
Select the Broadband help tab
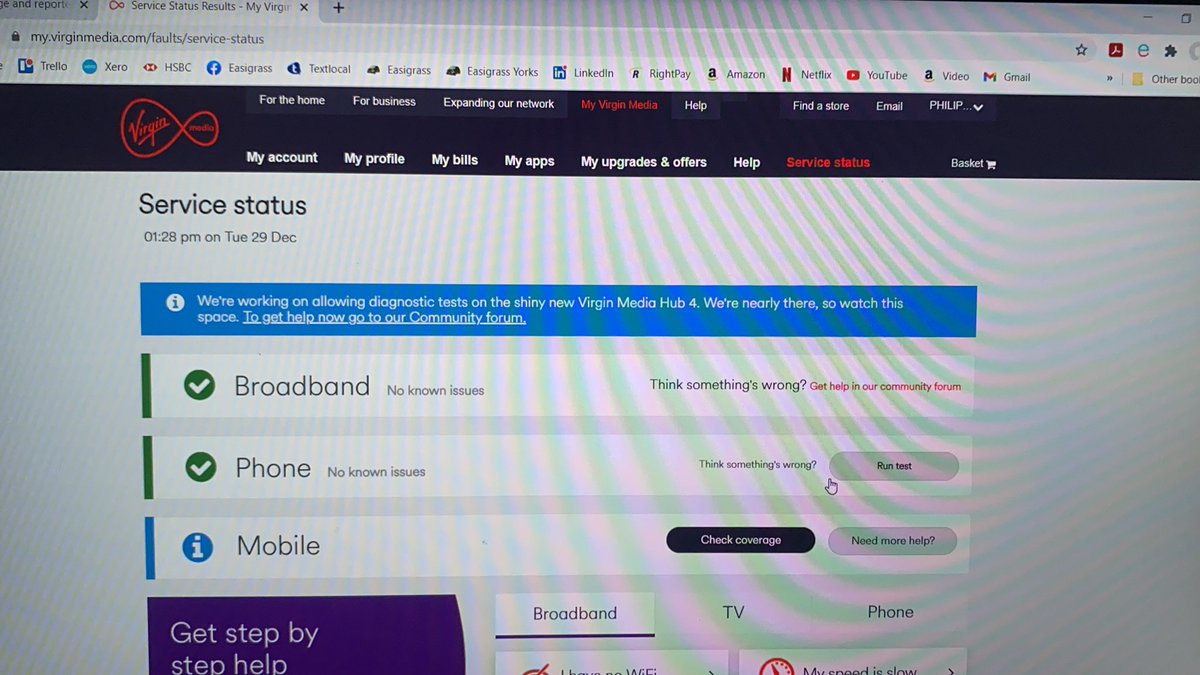click(575, 614)
